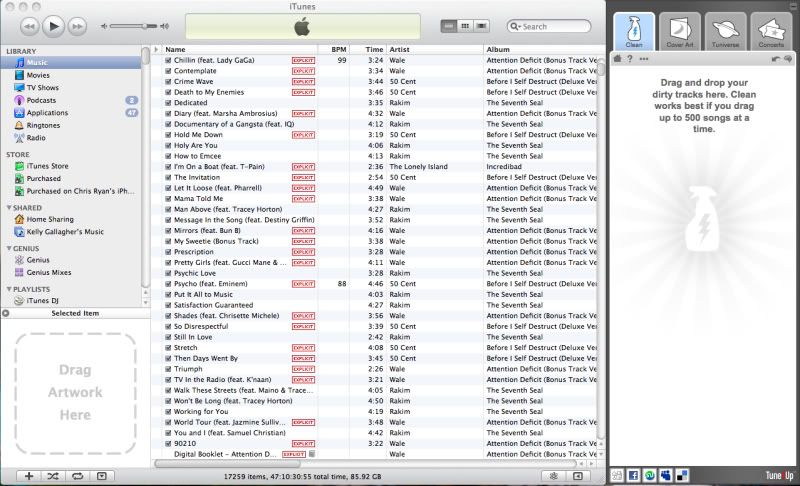
Task: Click the StumbleUpon icon in TuneUp
Action: pyautogui.click(x=649, y=476)
